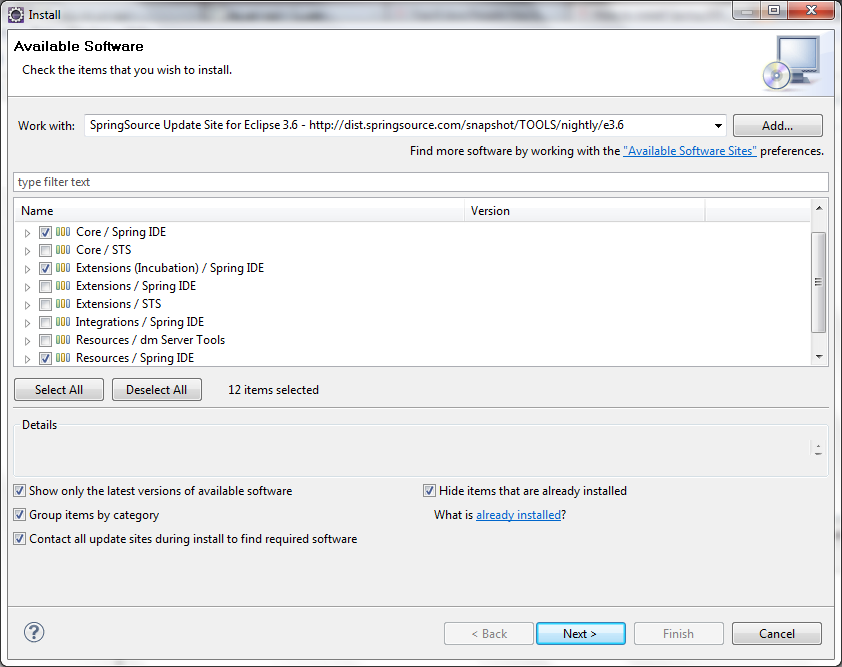Click the Integrations / Spring IDE feature icon
This screenshot has height=667, width=842.
[61, 321]
